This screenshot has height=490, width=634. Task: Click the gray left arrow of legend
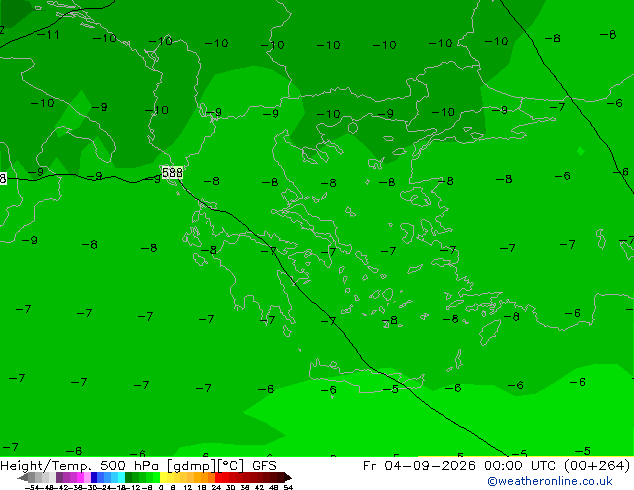tap(23, 478)
